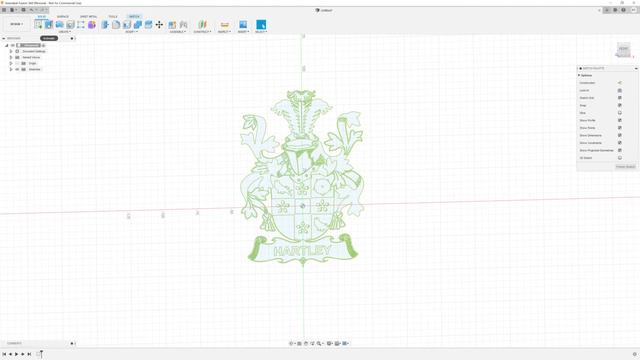Viewport: 640px width, 360px height.
Task: Click the Finish Sketch button
Action: [x=625, y=167]
